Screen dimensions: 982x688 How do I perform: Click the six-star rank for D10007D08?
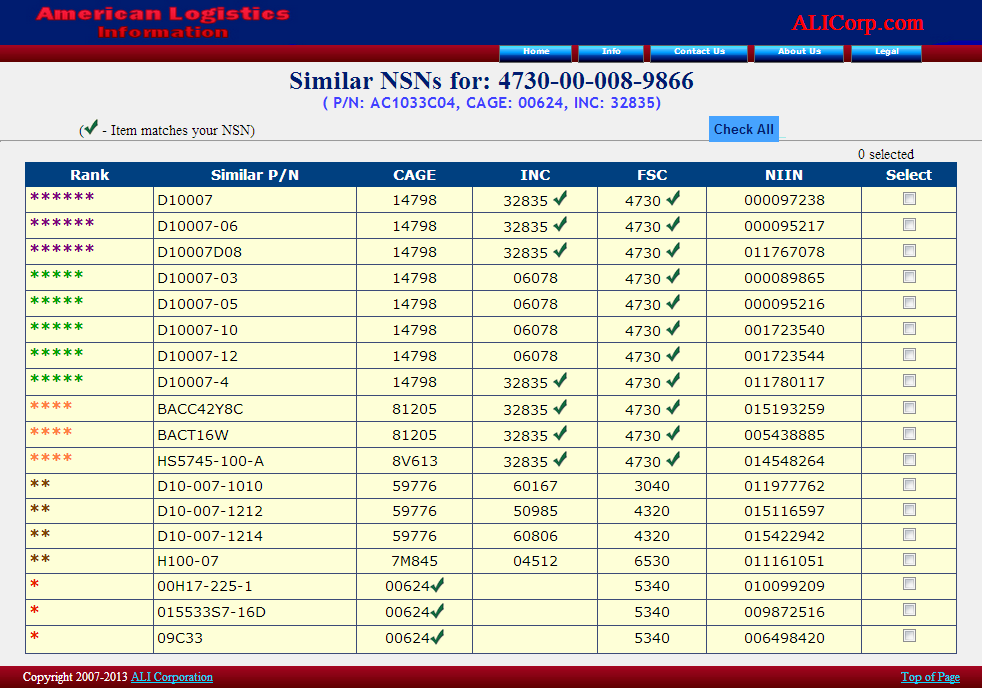[62, 250]
